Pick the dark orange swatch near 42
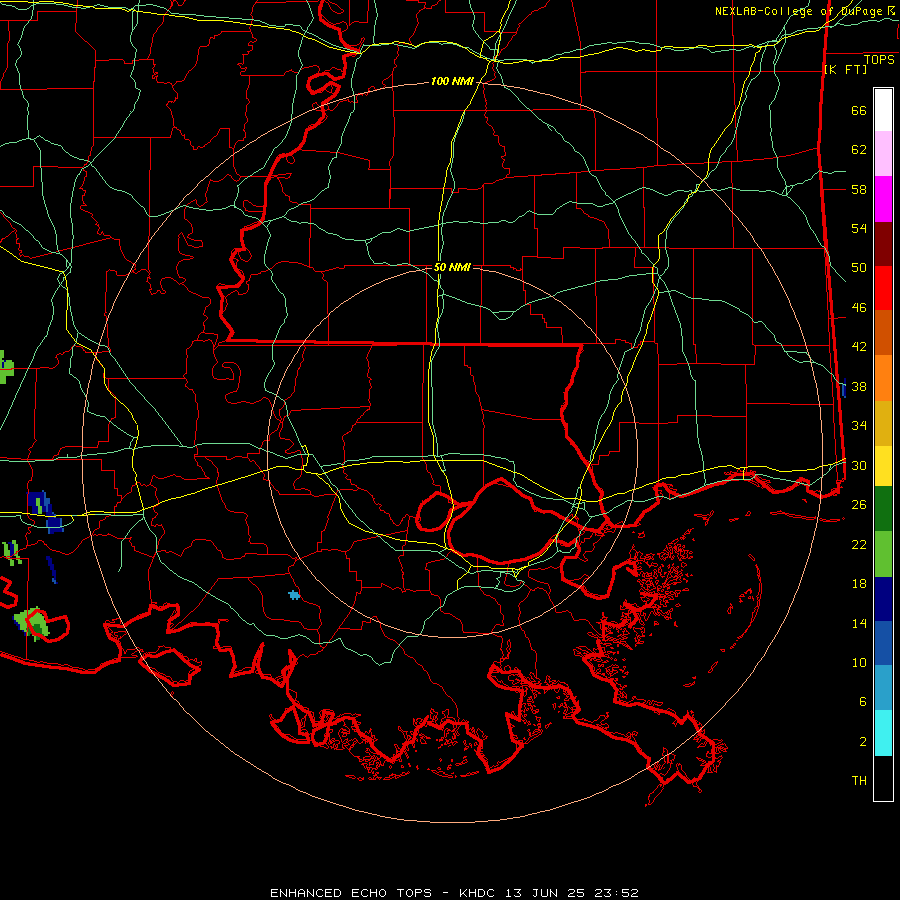The height and width of the screenshot is (900, 900). (x=883, y=332)
